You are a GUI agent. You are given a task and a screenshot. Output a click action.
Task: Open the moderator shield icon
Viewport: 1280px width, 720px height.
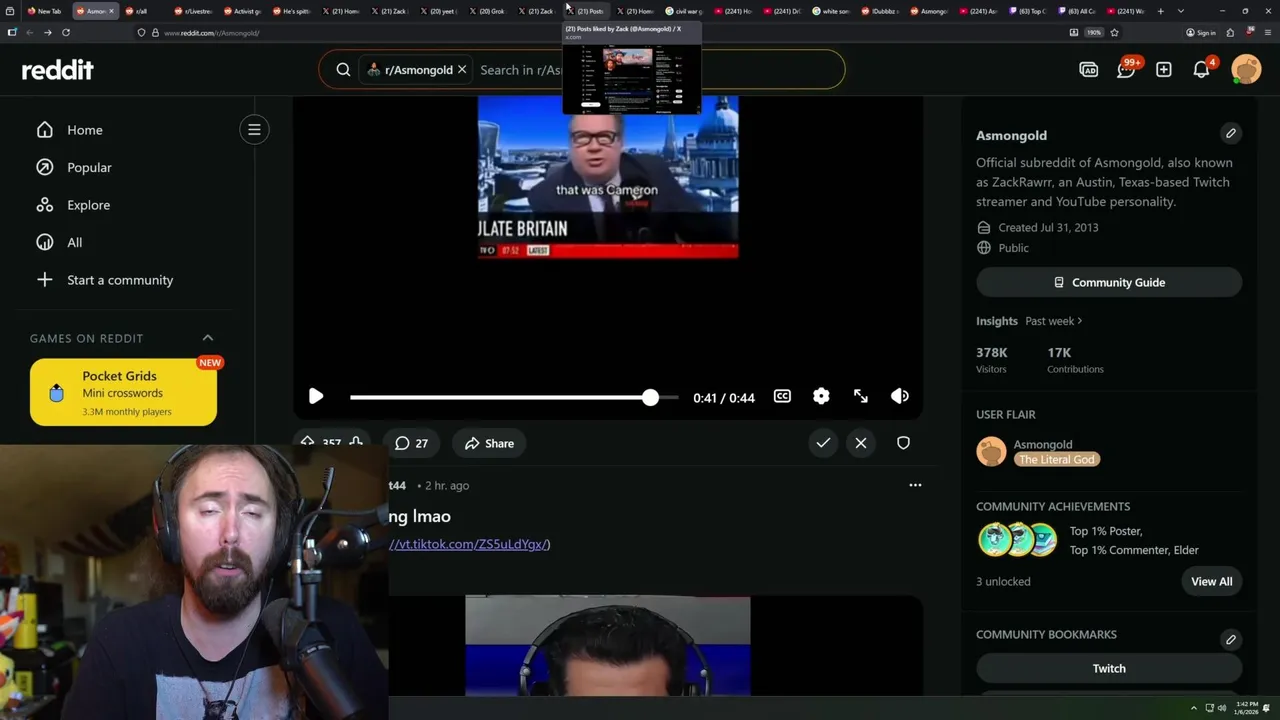903,443
